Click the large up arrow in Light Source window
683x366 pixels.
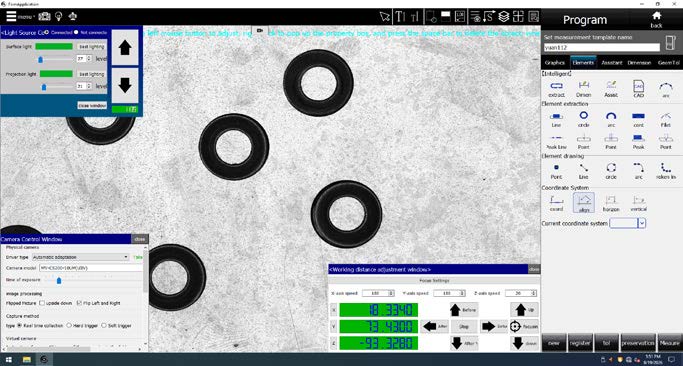click(125, 47)
